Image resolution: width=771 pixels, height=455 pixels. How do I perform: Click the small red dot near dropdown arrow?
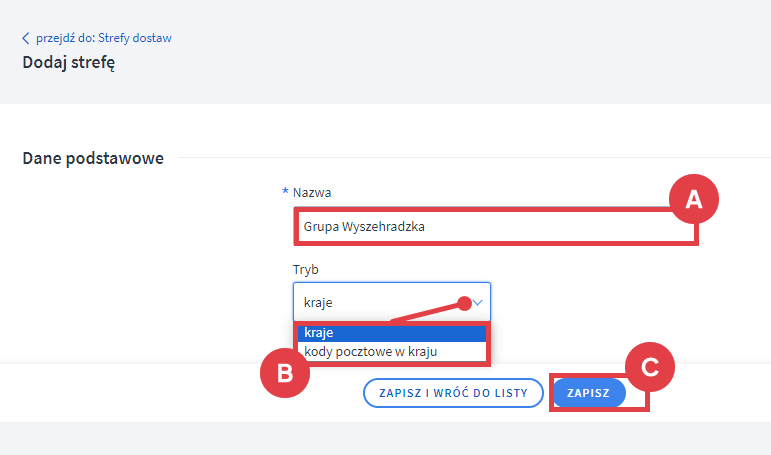click(x=463, y=301)
